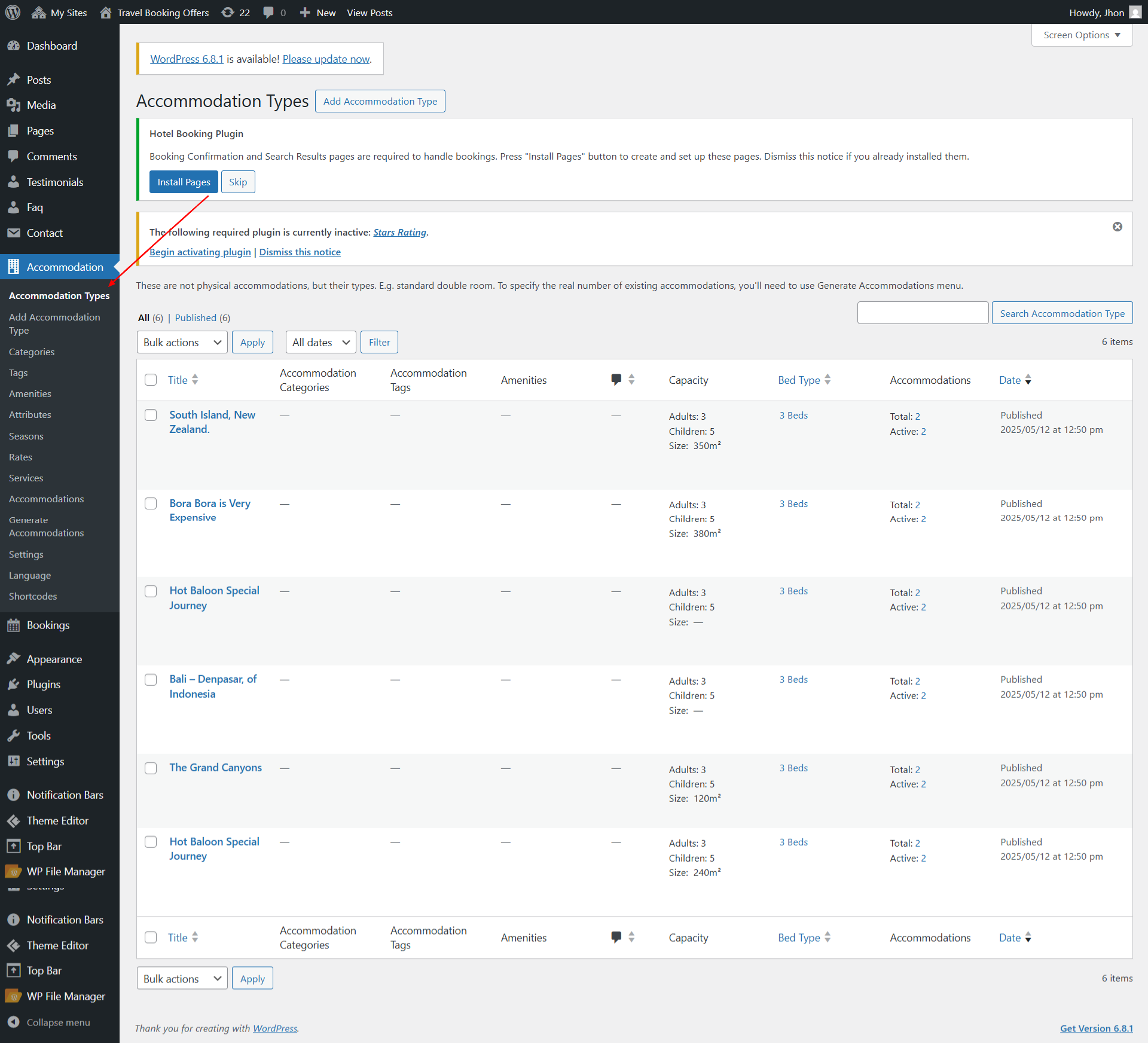Screen dimensions: 1148x1044
Task: Click the Accommodation building icon
Action: 13,267
